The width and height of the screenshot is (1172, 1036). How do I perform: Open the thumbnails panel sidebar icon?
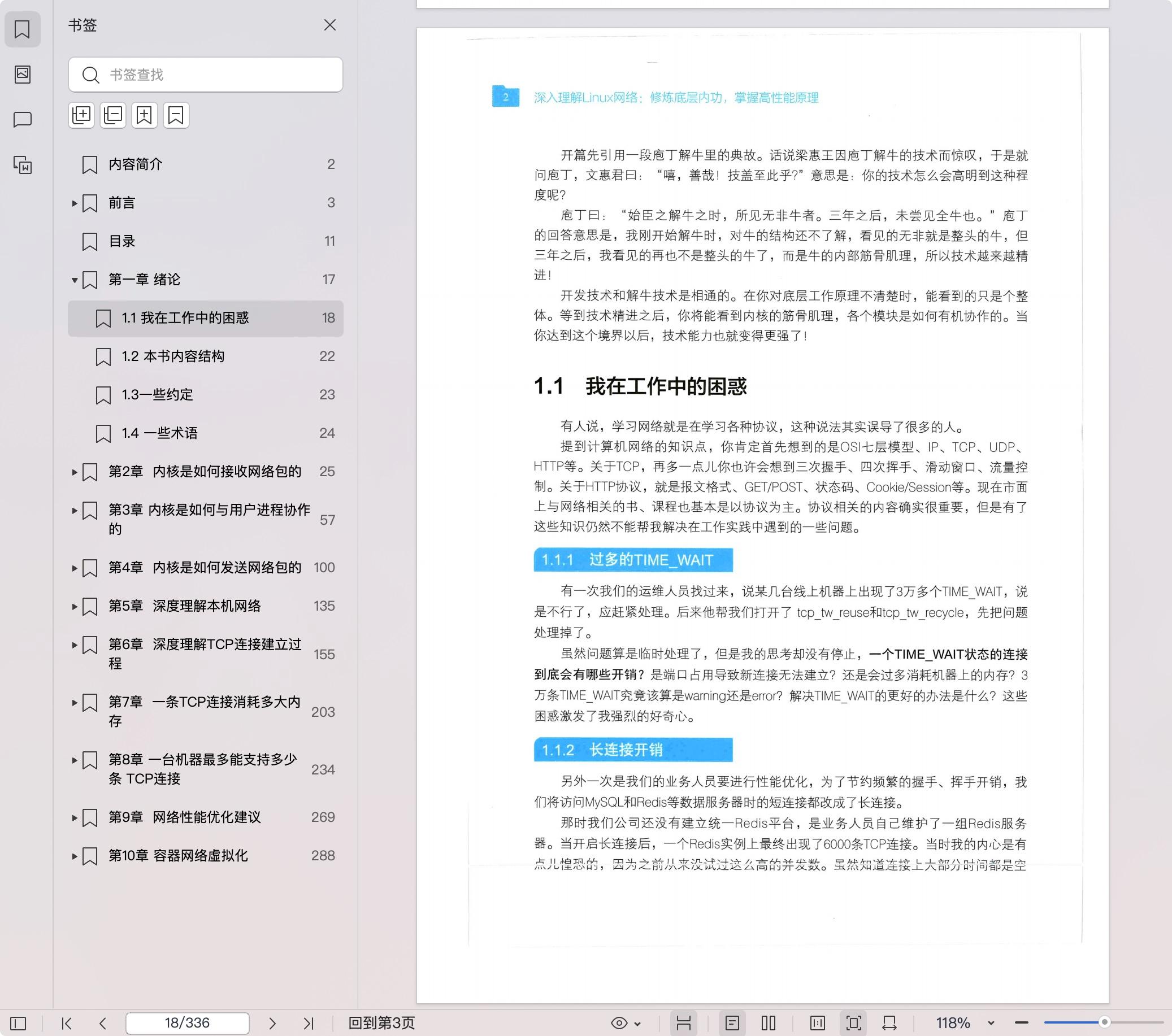(x=23, y=74)
